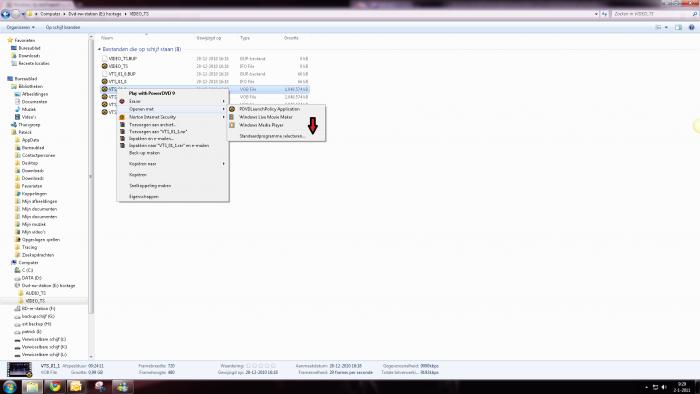Click the Norton Internet Security icon
Viewport: 700px width, 394px height.
122,117
